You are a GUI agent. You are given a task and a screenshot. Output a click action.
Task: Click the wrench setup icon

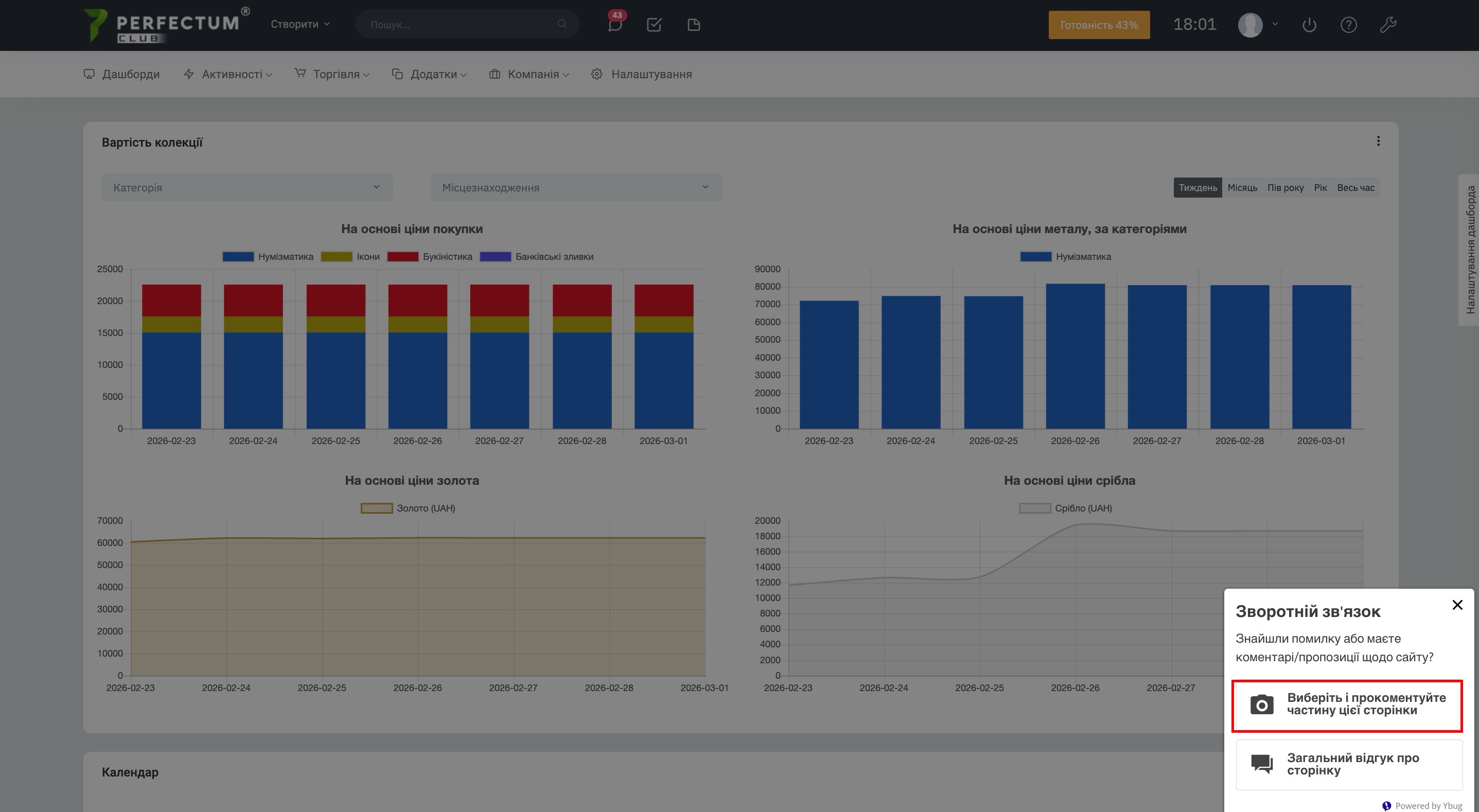pos(1388,25)
